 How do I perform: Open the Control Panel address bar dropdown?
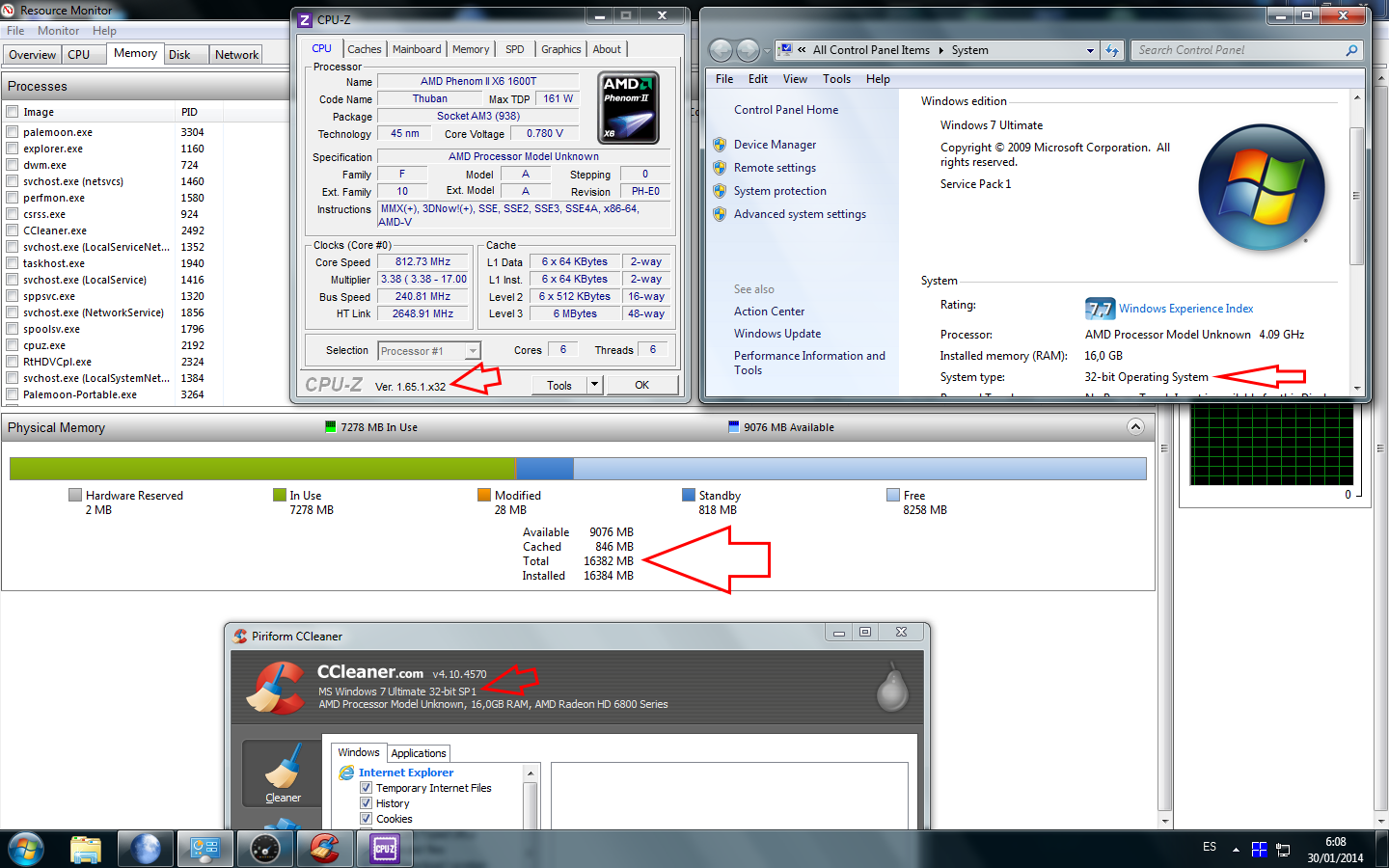pos(1091,50)
